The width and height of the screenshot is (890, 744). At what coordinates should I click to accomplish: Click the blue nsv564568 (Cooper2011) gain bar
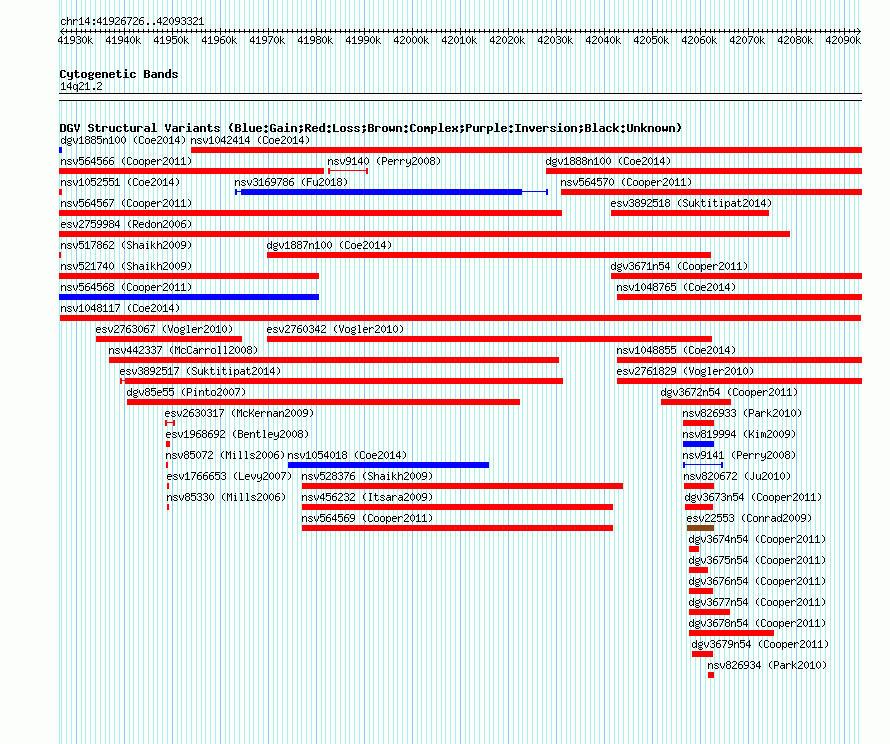[189, 297]
